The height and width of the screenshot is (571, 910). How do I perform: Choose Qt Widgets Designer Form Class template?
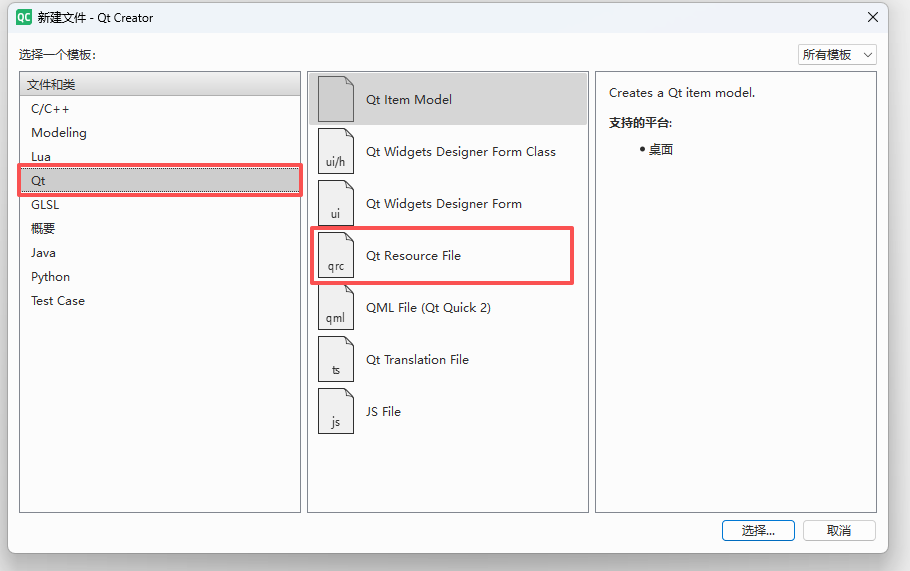pyautogui.click(x=448, y=151)
